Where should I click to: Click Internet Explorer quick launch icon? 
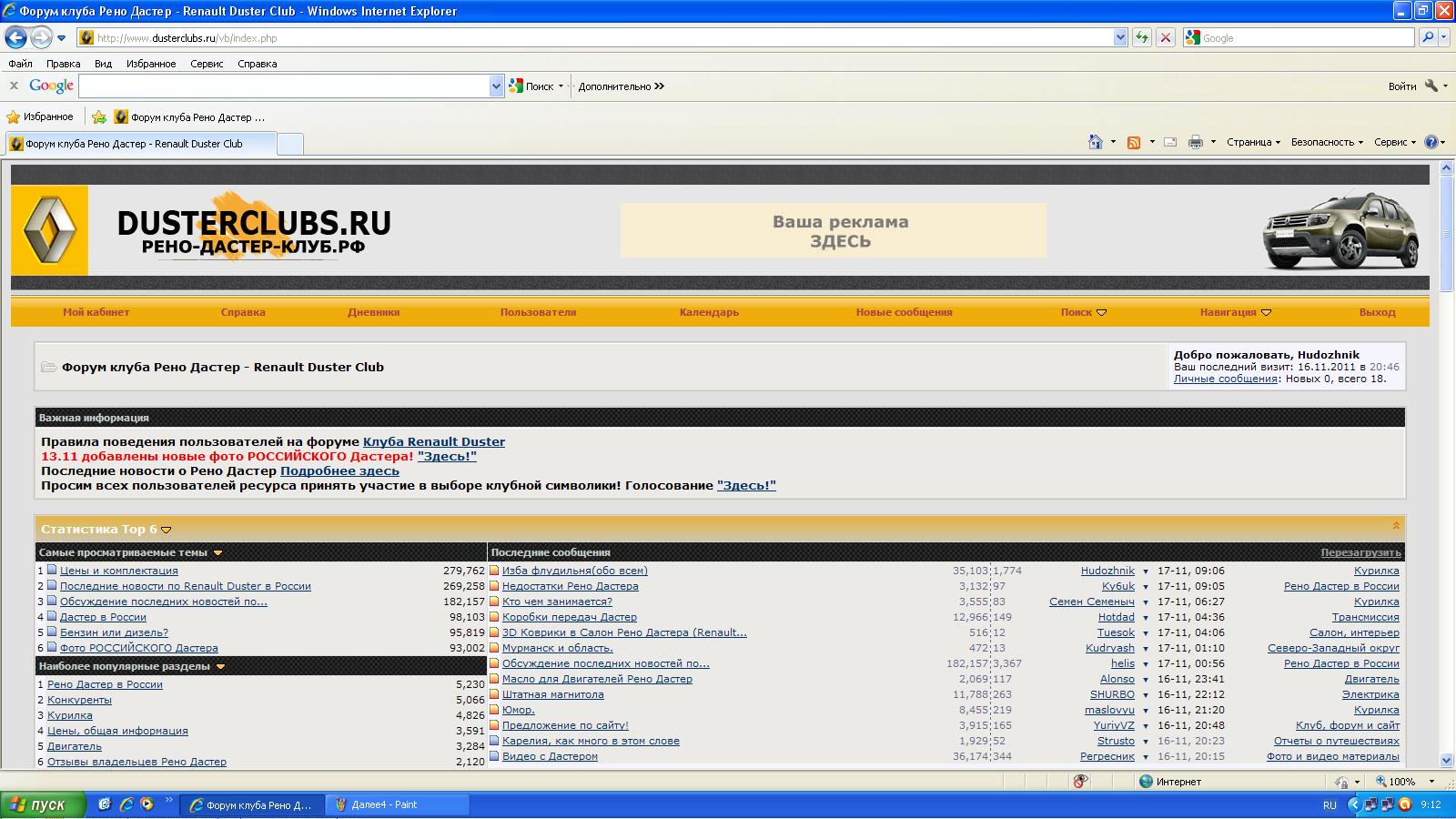126,804
